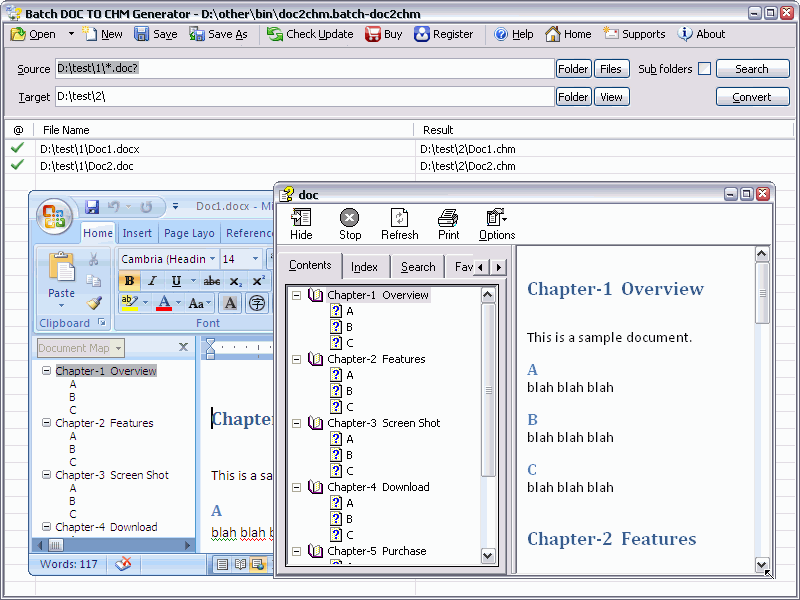
Task: Click Stop in the doc viewer
Action: 349,224
